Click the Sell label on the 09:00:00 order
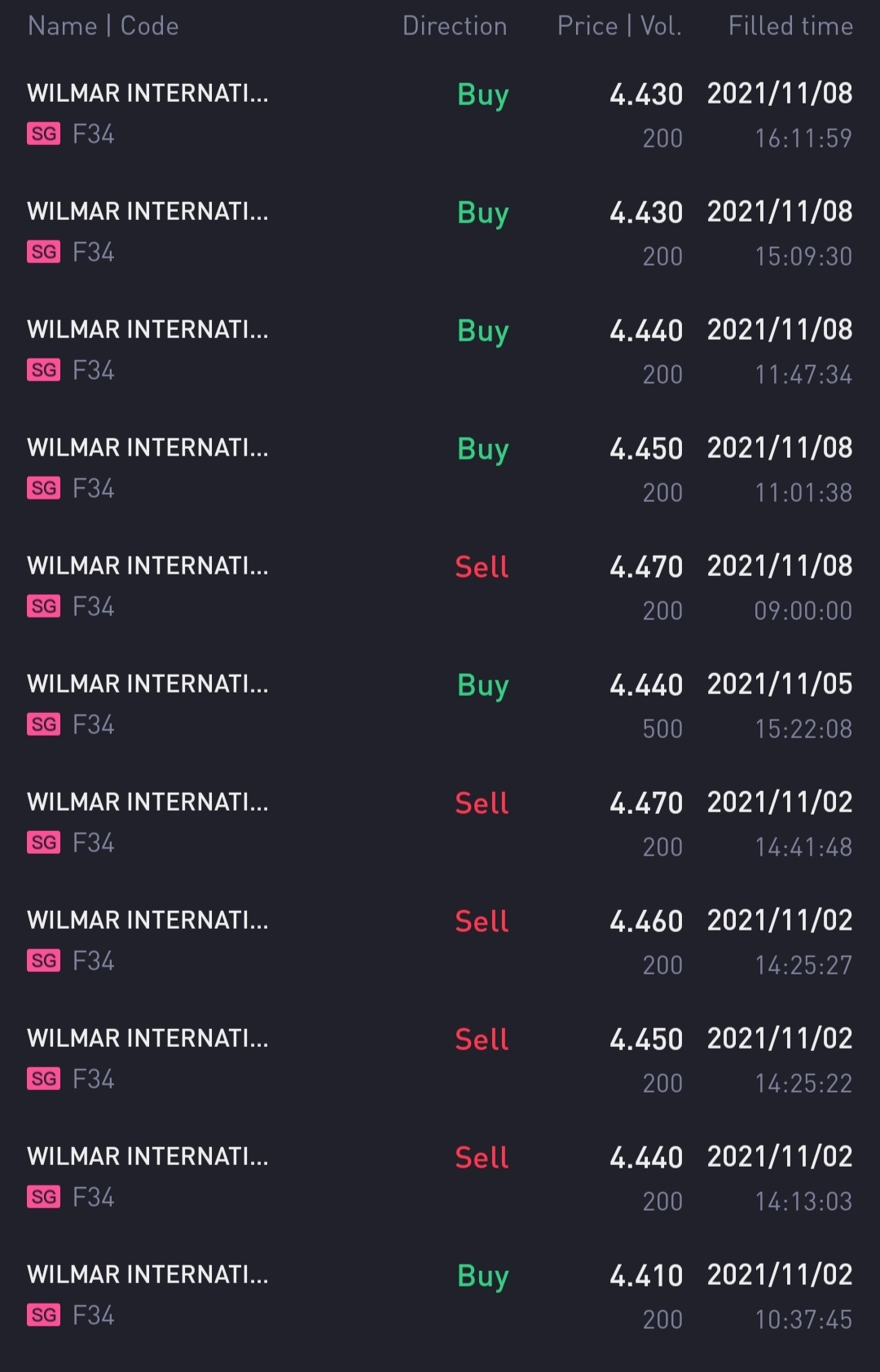This screenshot has width=880, height=1372. point(482,566)
